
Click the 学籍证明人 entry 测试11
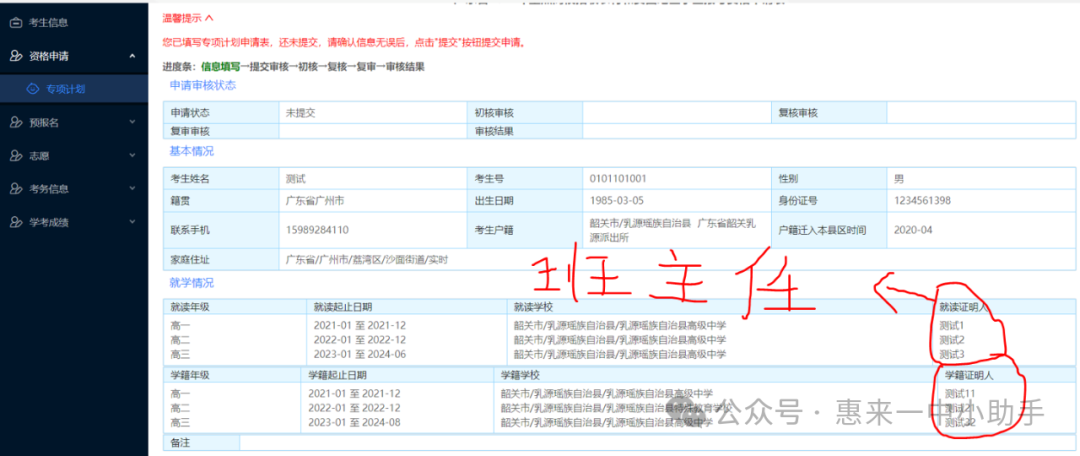pyautogui.click(x=960, y=393)
